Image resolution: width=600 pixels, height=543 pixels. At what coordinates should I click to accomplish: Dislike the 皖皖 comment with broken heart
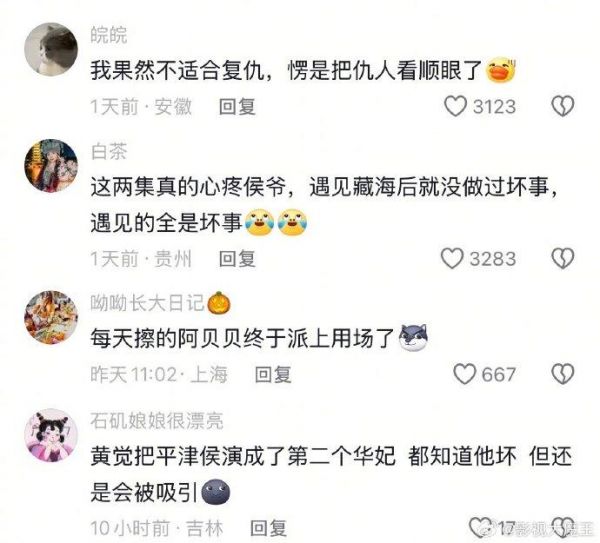coord(562,106)
